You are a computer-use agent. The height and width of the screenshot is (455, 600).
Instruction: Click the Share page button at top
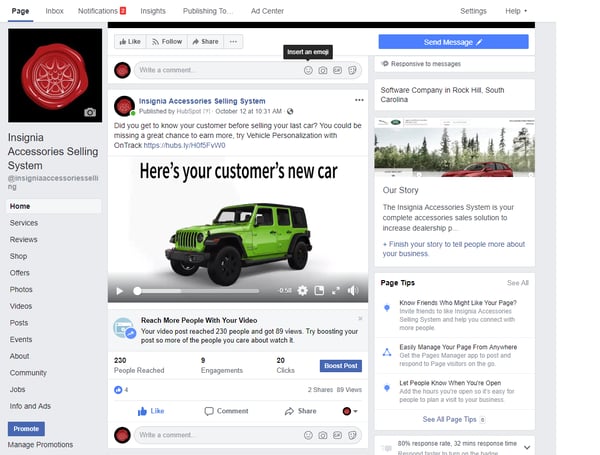click(205, 42)
